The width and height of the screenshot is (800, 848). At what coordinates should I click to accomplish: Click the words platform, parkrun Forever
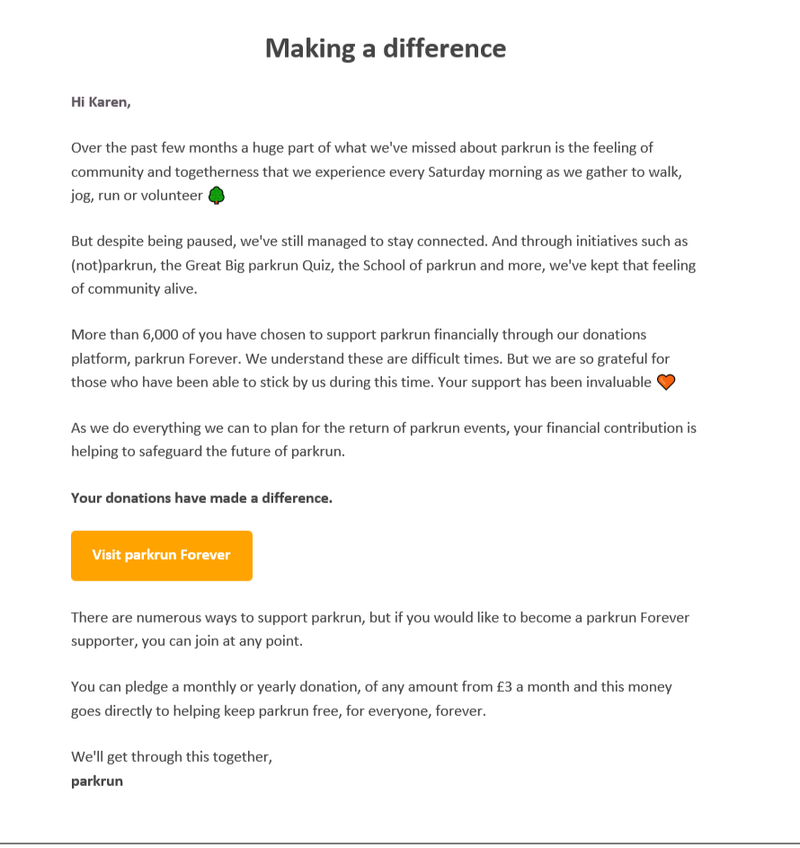[155, 359]
